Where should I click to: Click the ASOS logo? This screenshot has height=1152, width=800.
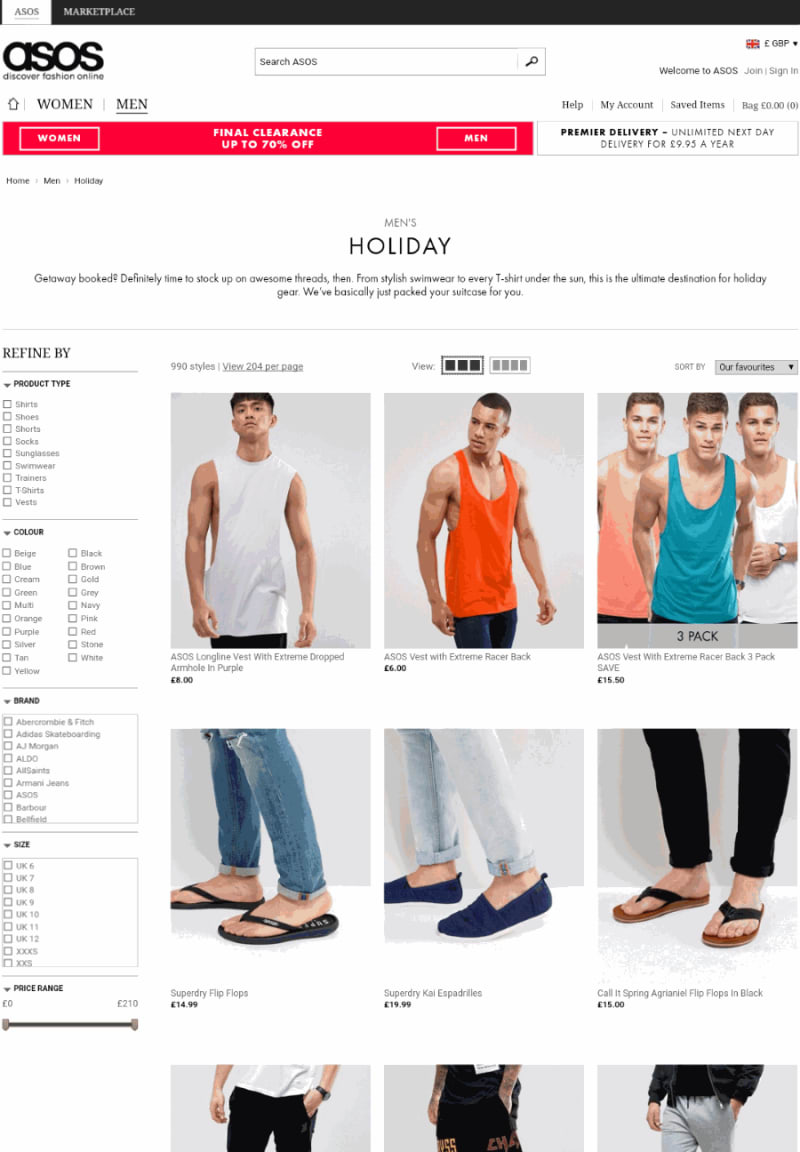(54, 60)
